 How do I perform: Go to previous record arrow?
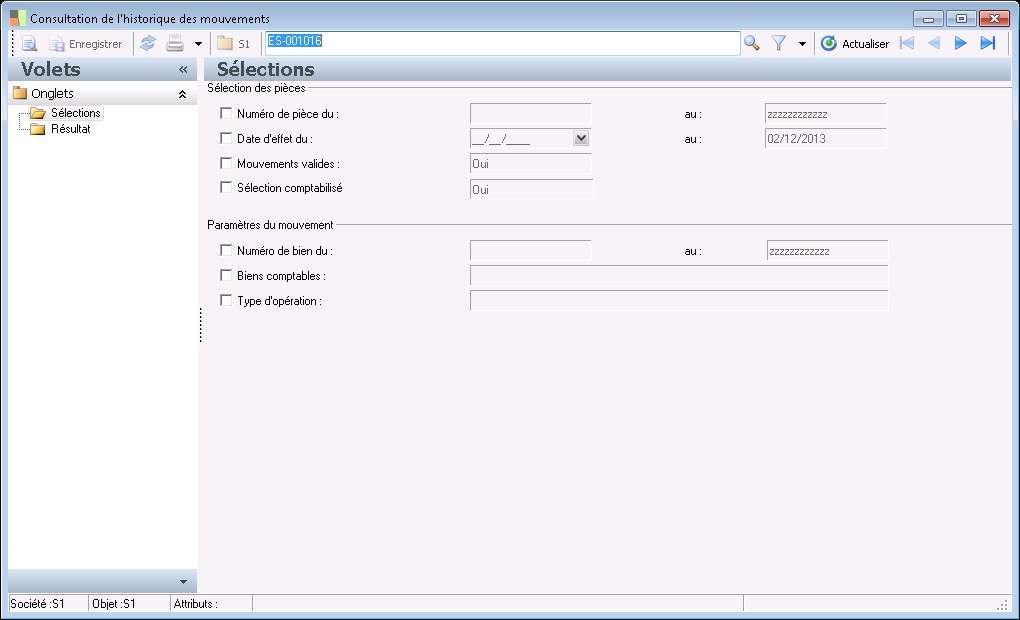(x=934, y=43)
